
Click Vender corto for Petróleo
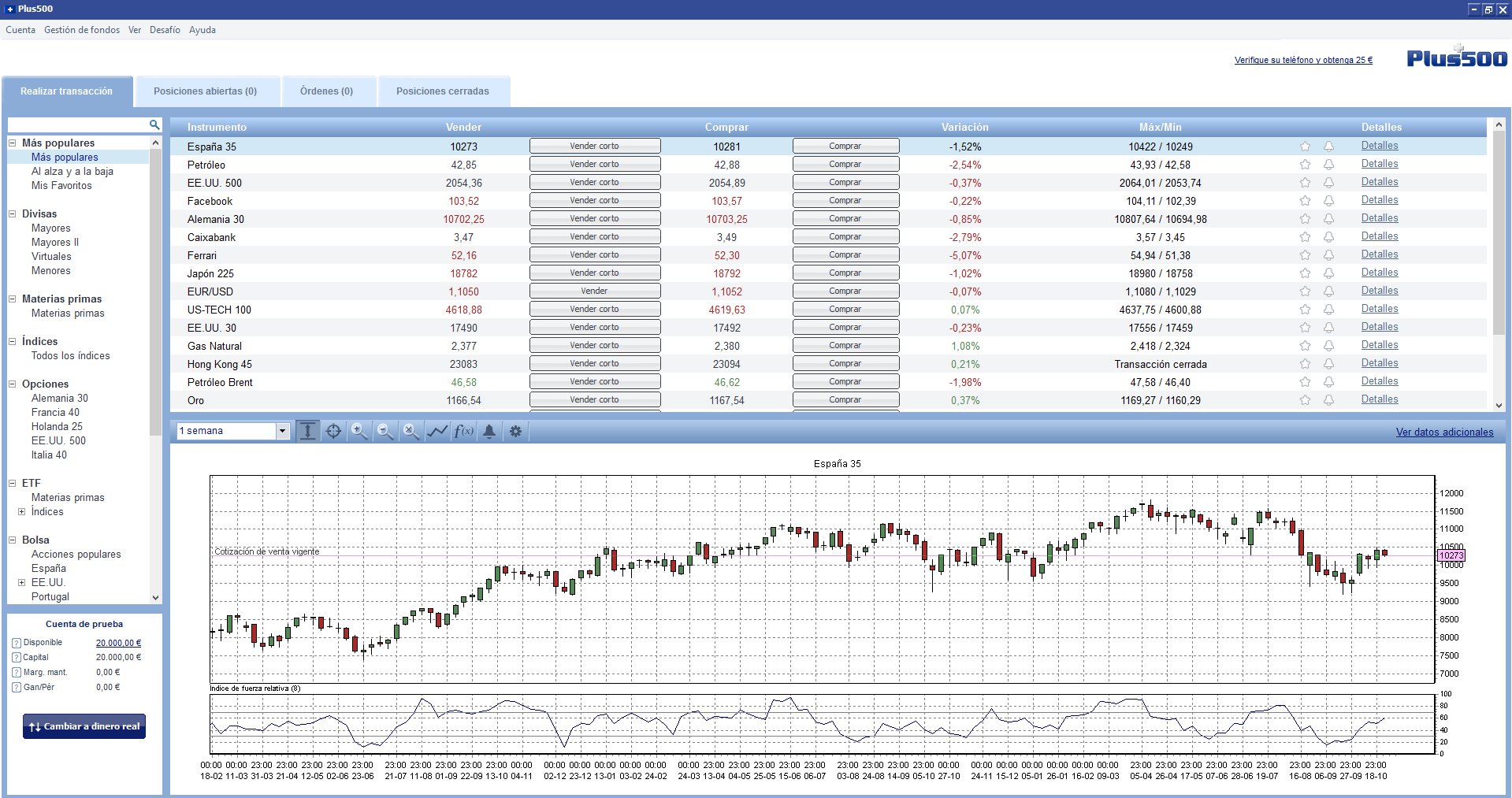click(x=595, y=164)
